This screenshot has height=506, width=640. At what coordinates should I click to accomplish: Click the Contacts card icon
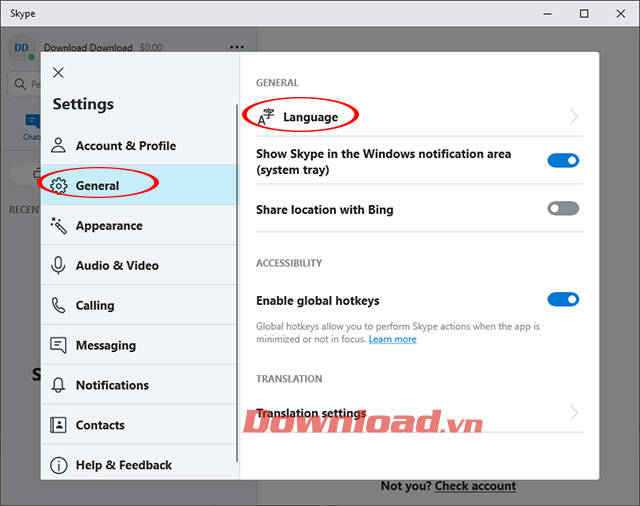coord(58,425)
